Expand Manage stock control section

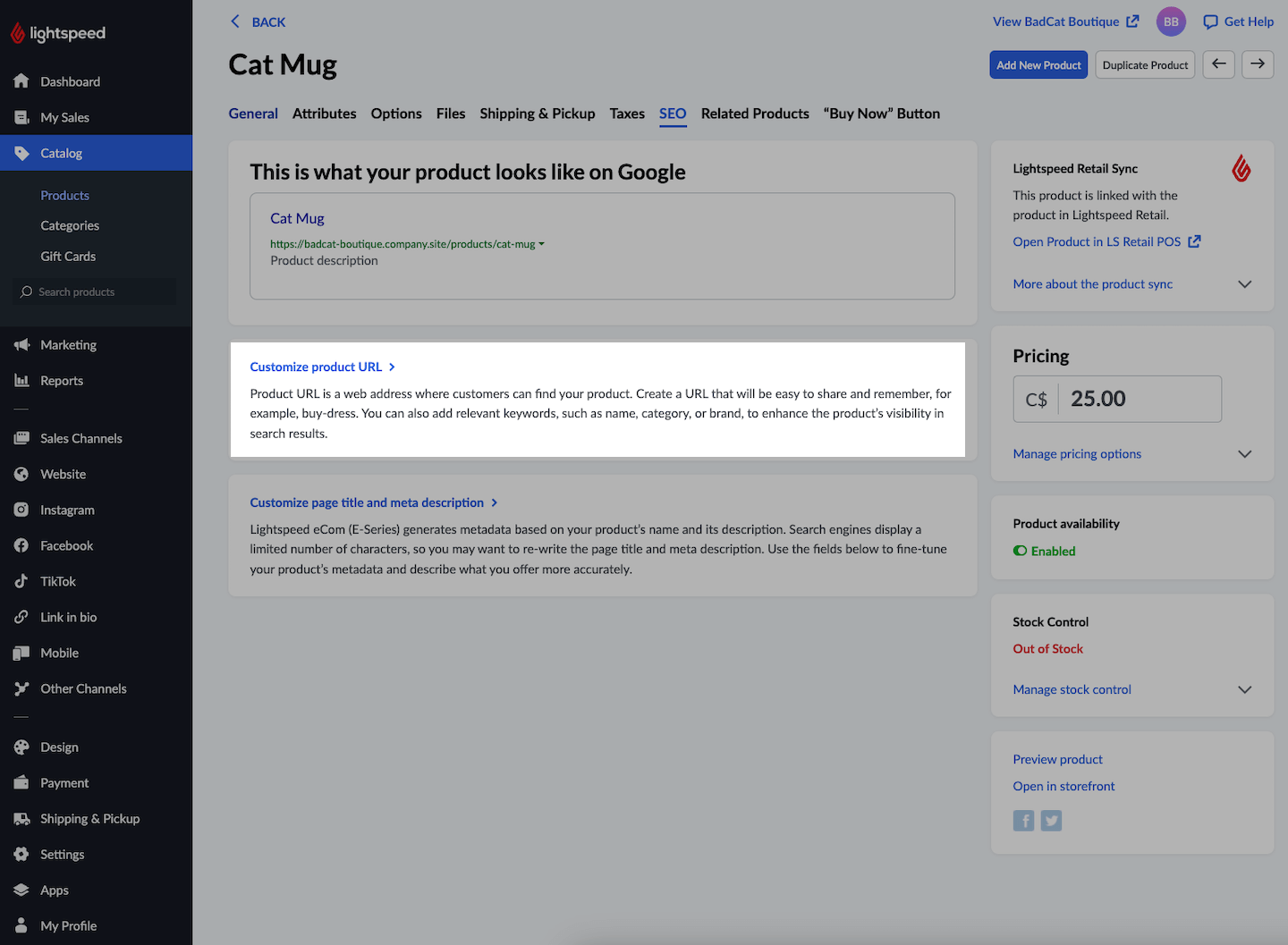(1244, 689)
